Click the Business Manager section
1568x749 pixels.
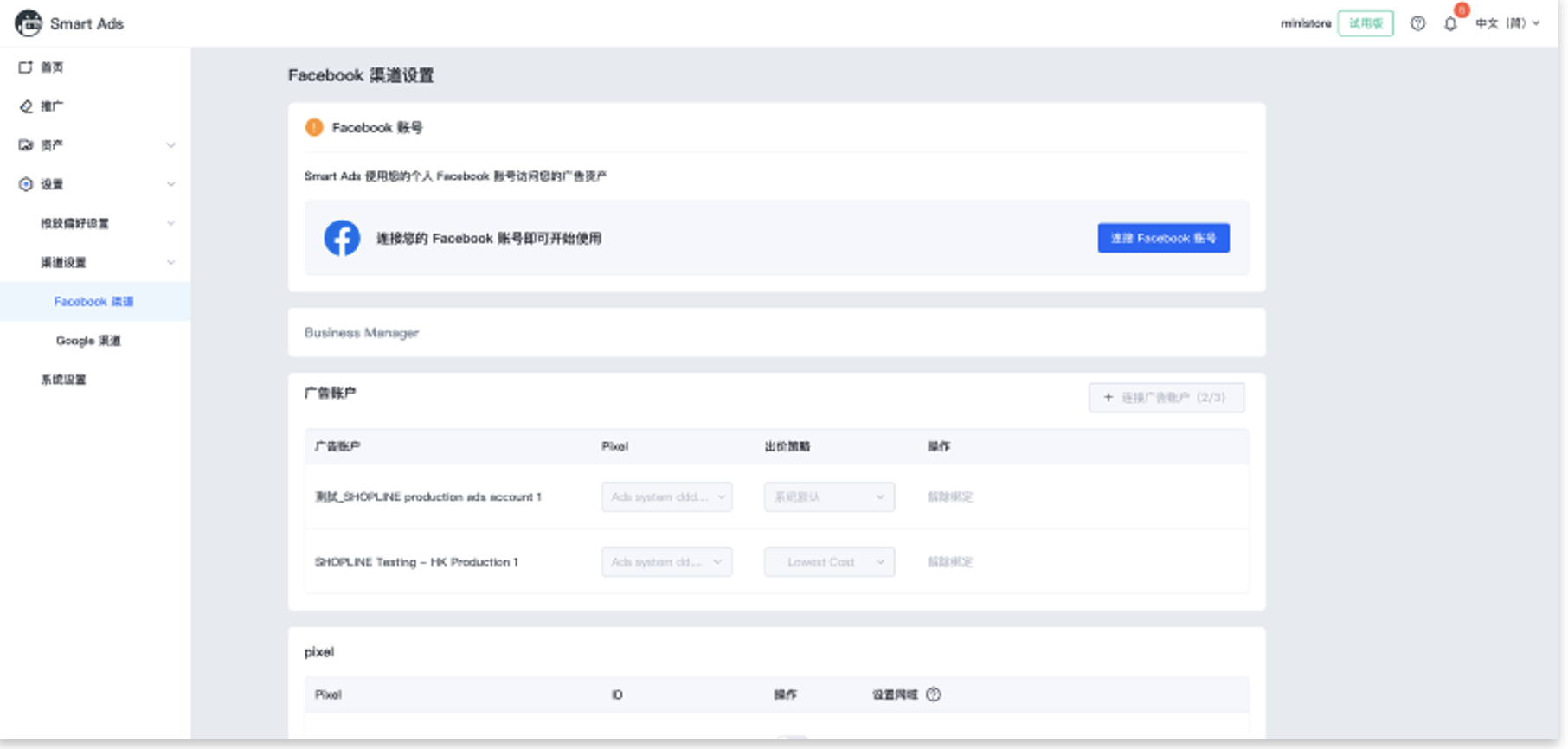pos(776,333)
